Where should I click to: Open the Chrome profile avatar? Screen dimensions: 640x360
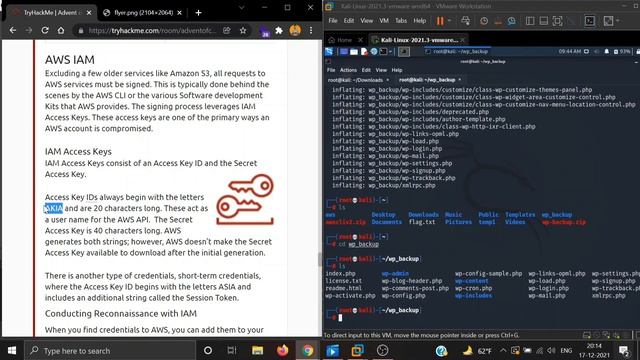click(x=295, y=30)
